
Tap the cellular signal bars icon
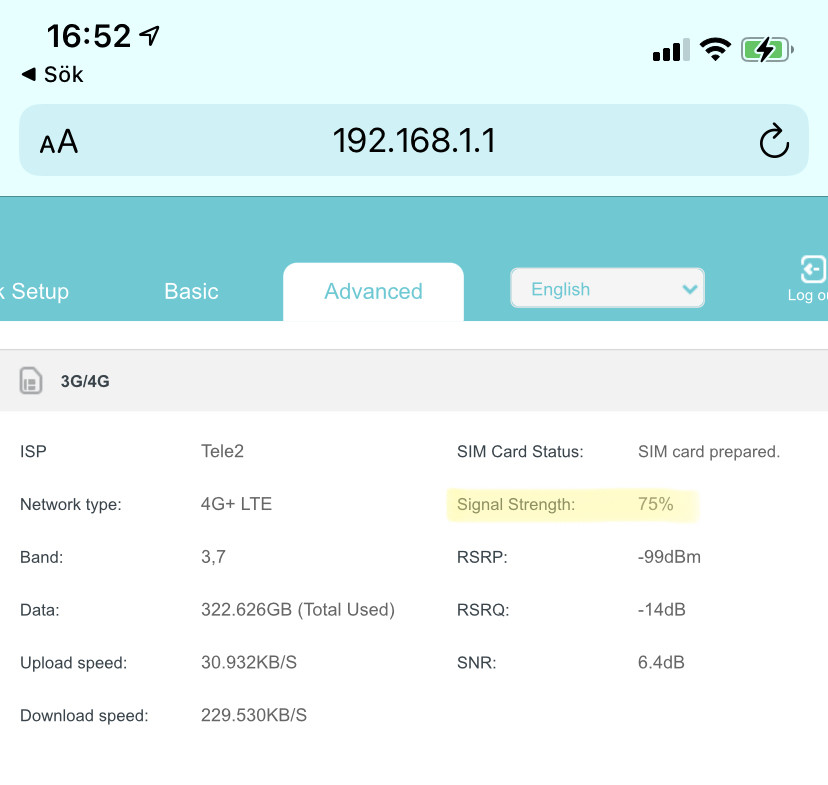(x=671, y=51)
